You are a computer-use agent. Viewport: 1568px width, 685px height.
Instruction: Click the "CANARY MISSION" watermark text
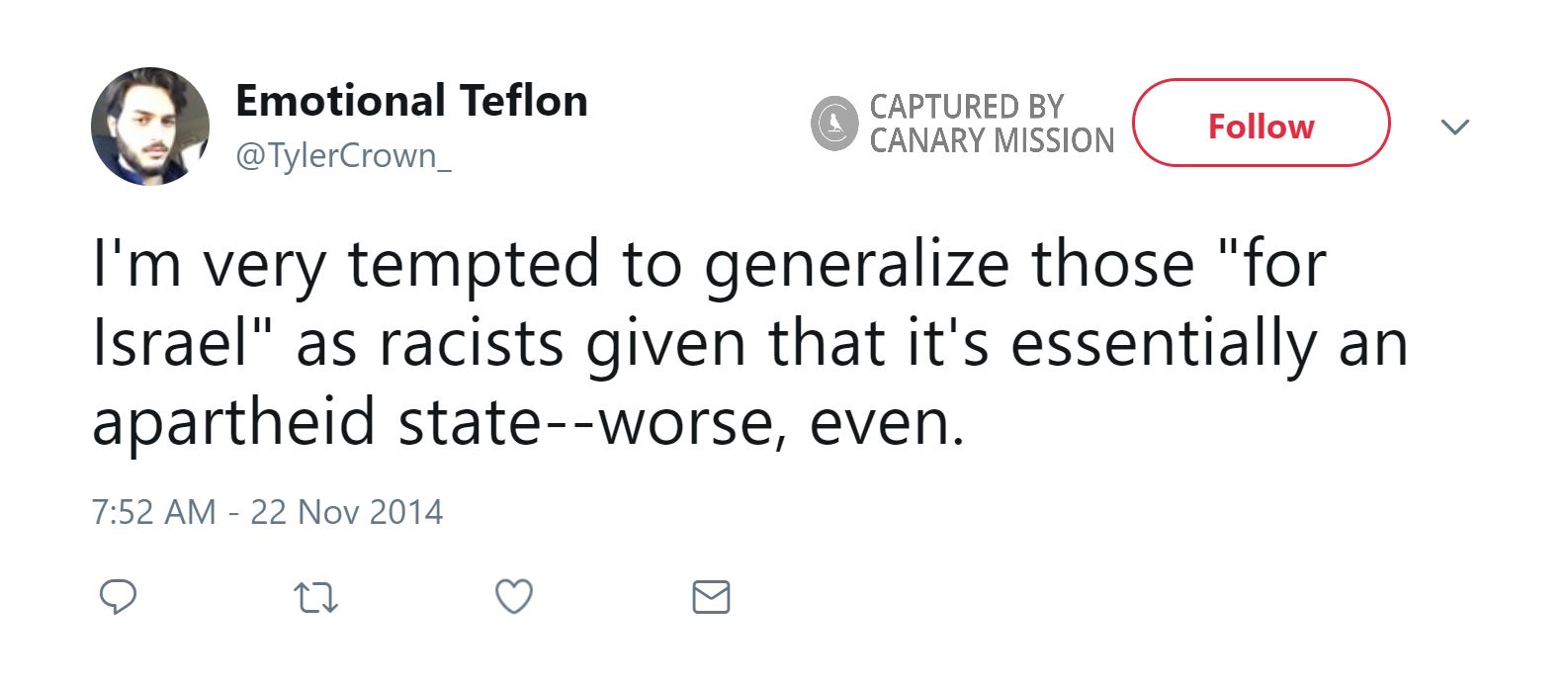(992, 141)
